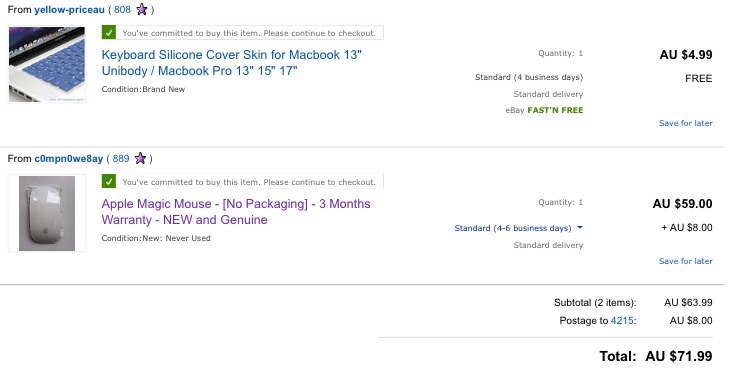Open seller yellow-priceau profile
Viewport: 738px width, 370px height.
click(69, 9)
